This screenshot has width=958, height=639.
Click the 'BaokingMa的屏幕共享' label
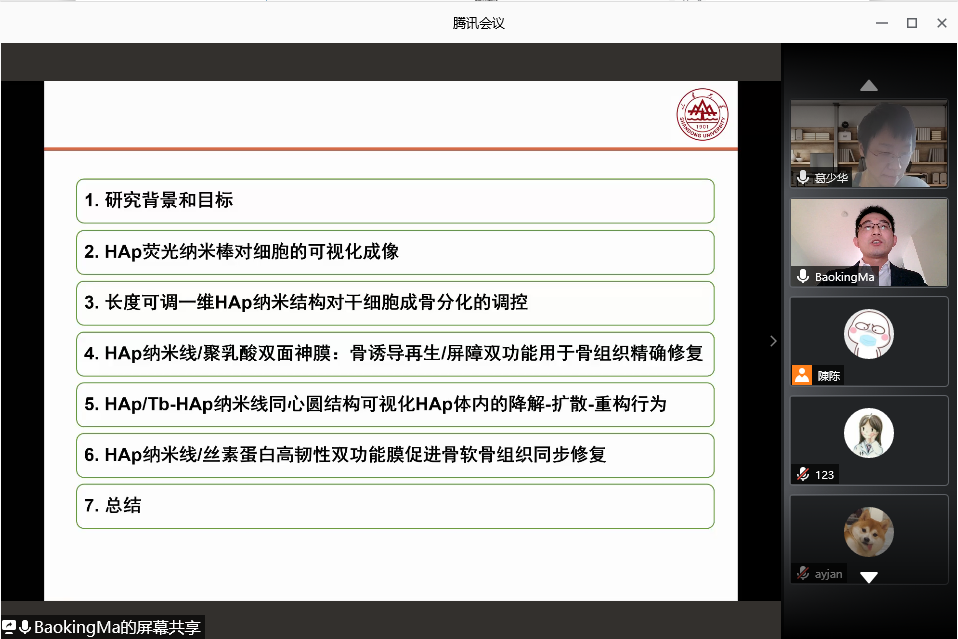[117, 627]
